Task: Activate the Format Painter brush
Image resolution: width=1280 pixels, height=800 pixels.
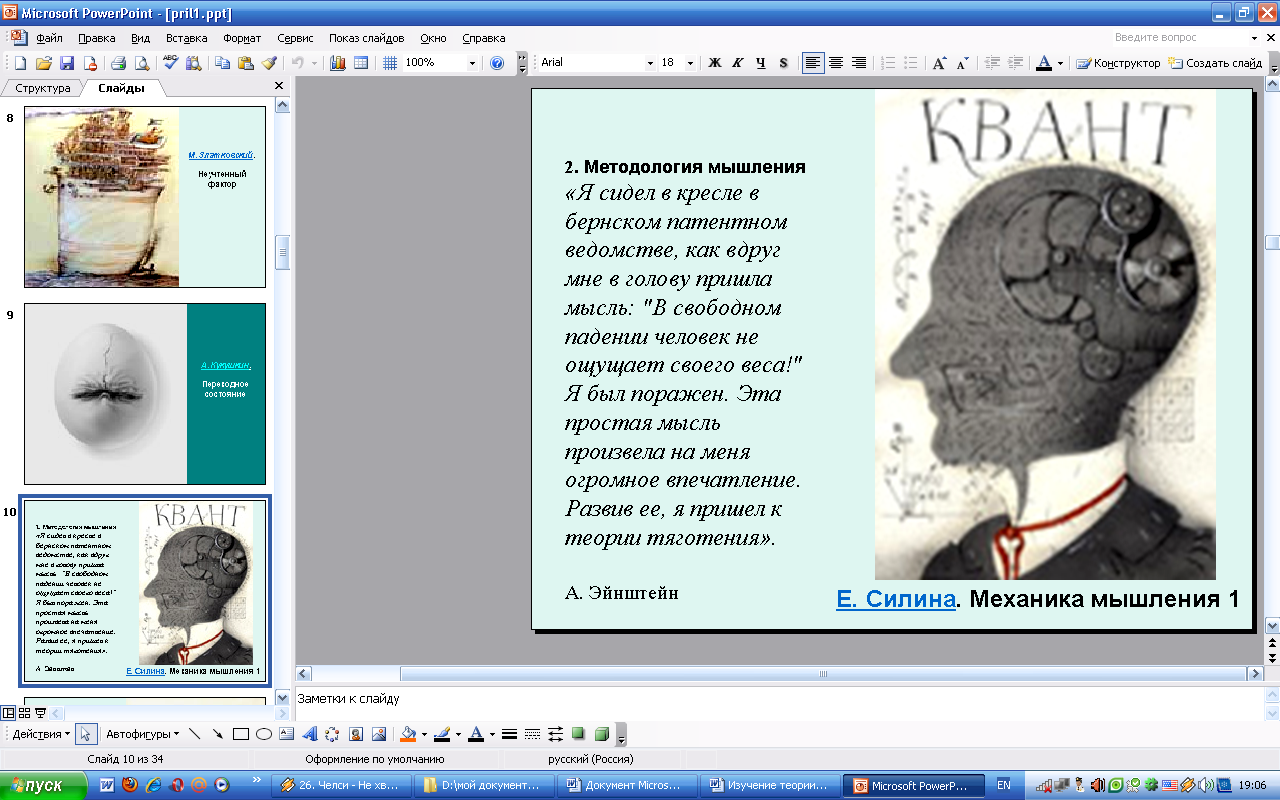Action: pos(269,63)
